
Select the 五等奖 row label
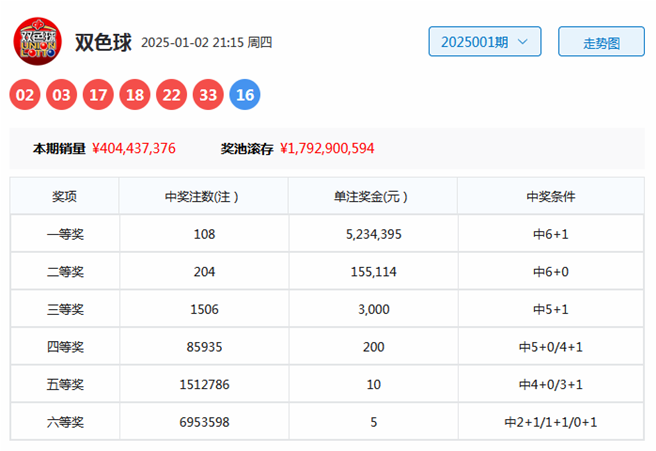[x=65, y=384]
